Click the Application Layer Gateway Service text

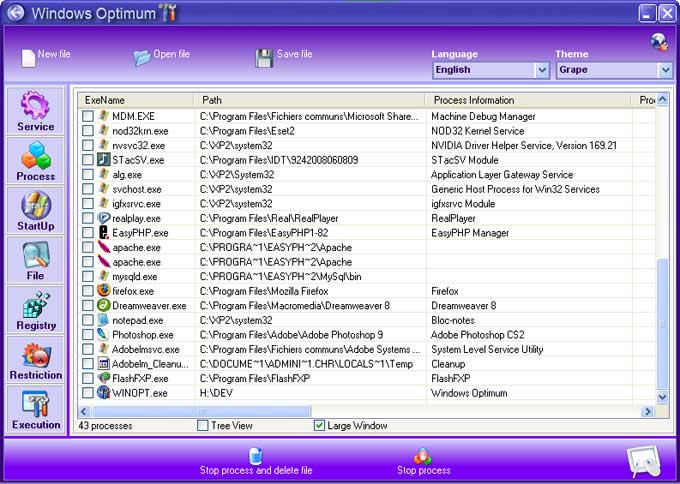click(x=502, y=175)
